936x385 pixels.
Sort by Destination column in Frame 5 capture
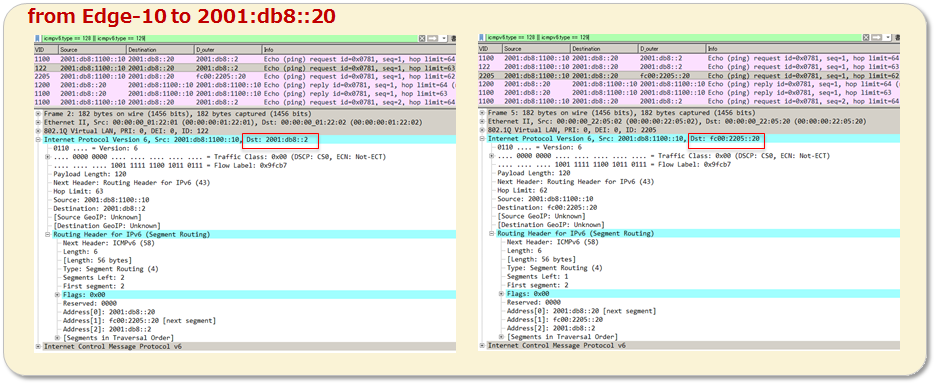(x=604, y=49)
